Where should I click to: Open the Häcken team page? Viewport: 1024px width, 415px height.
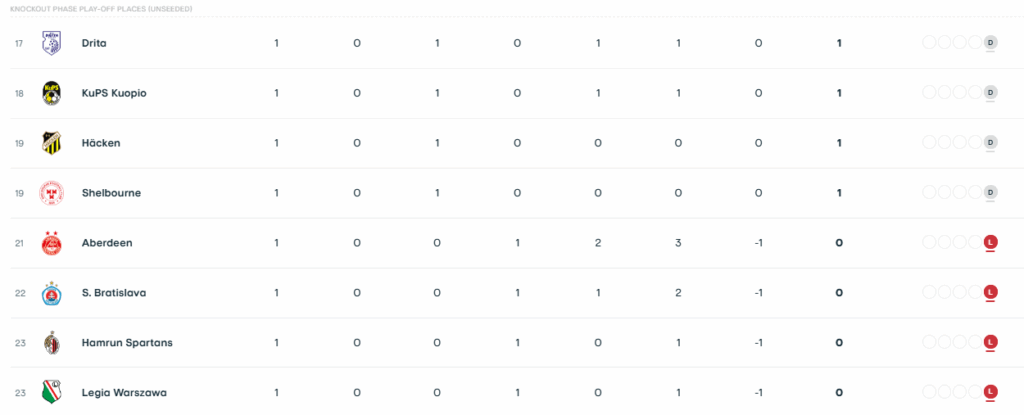coord(101,143)
